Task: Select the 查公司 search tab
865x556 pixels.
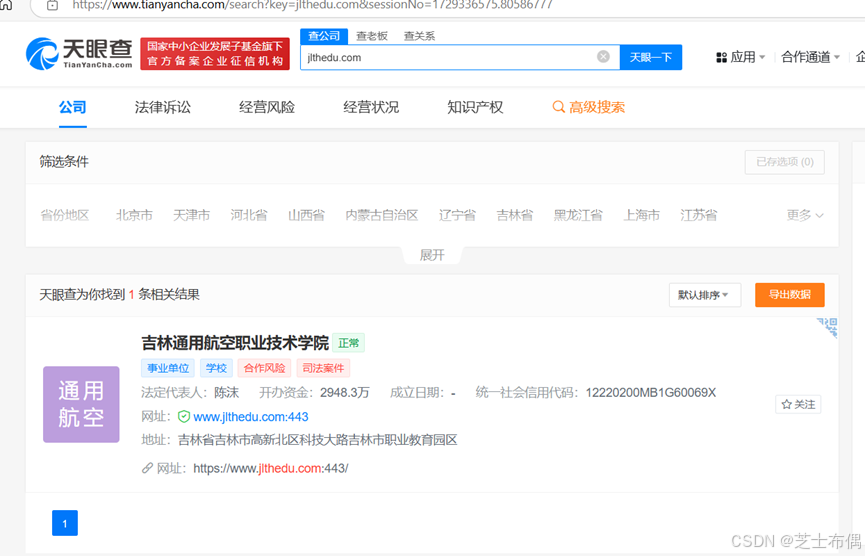Action: tap(324, 36)
